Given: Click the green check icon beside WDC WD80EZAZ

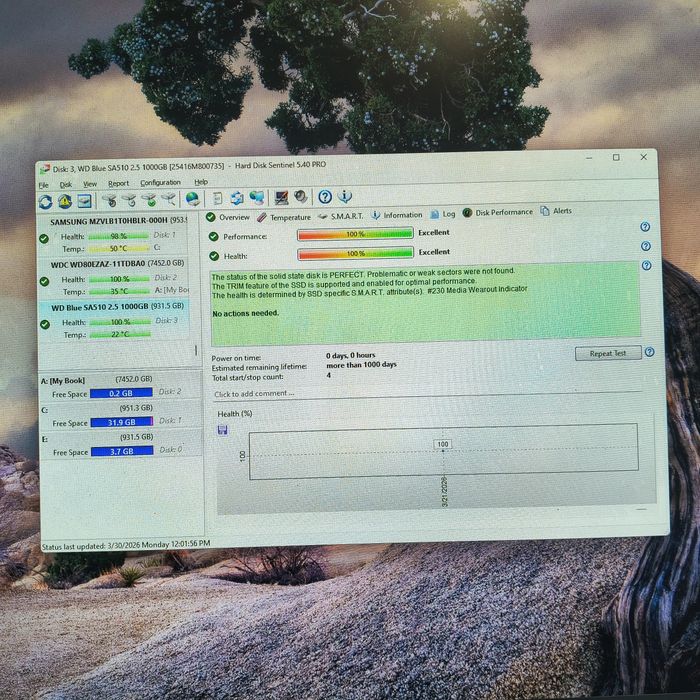Looking at the screenshot, I should pos(44,282).
